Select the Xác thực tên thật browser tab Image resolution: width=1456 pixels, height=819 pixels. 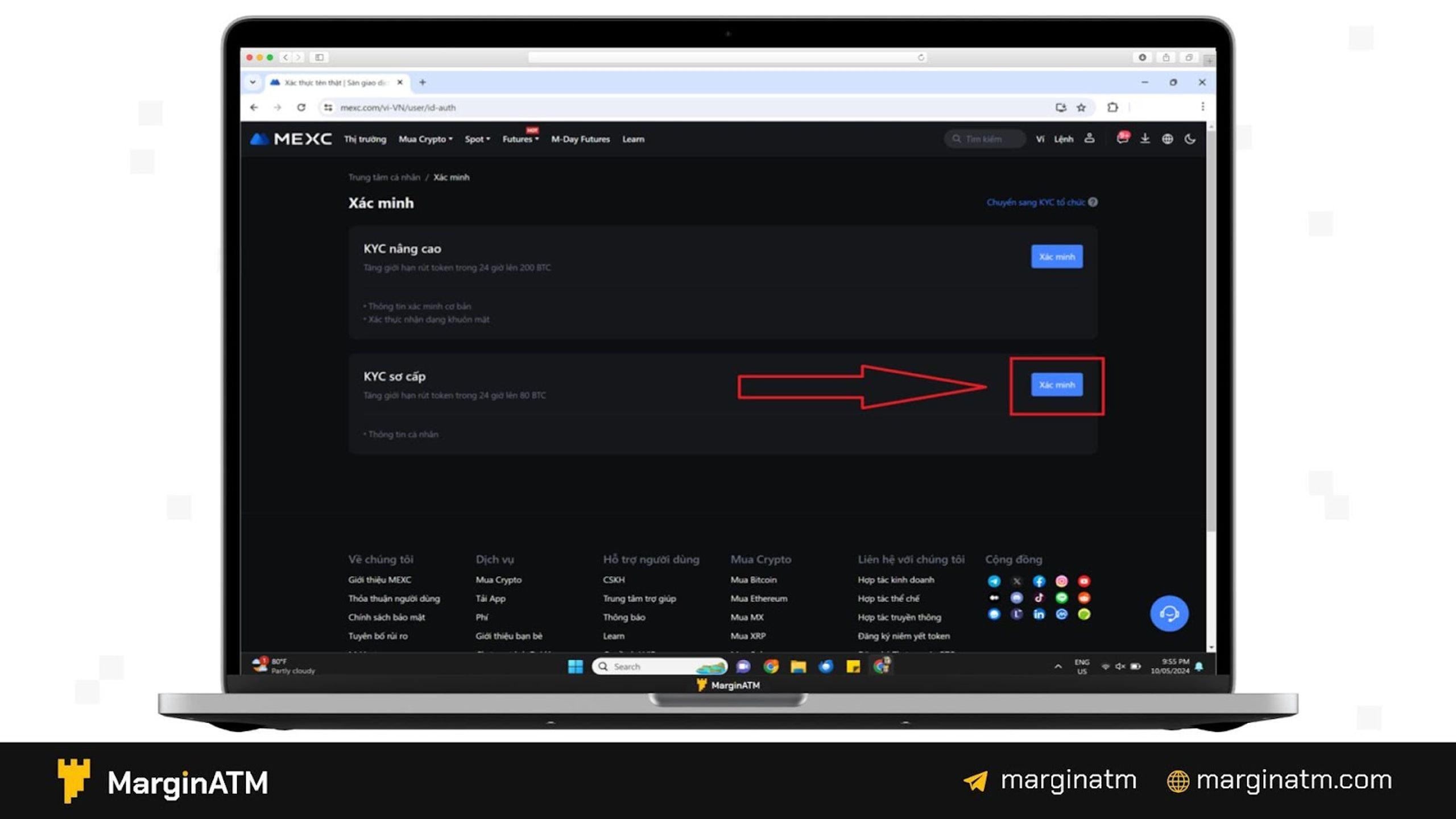[336, 82]
